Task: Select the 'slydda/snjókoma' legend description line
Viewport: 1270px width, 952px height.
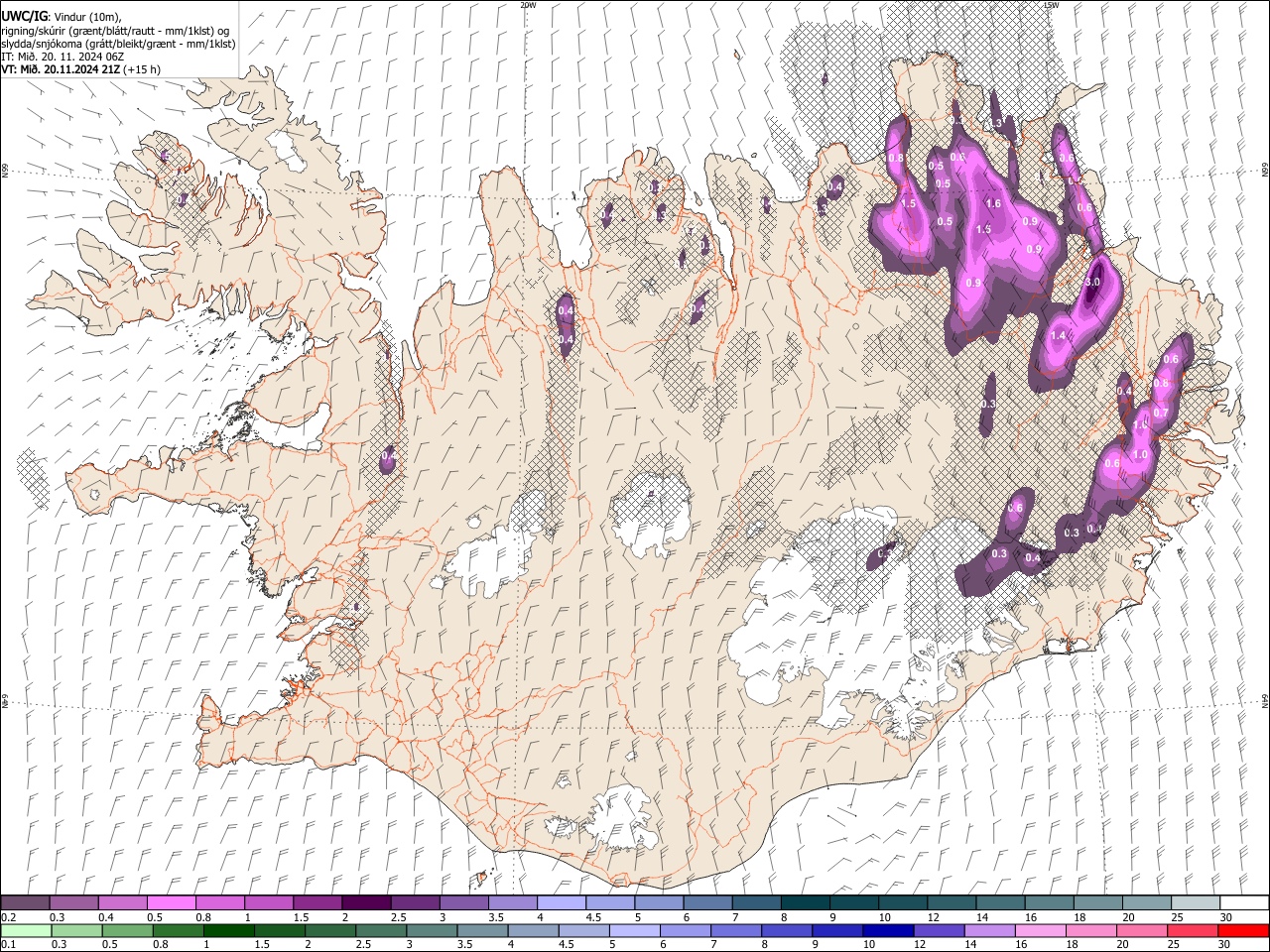Action: [x=118, y=44]
